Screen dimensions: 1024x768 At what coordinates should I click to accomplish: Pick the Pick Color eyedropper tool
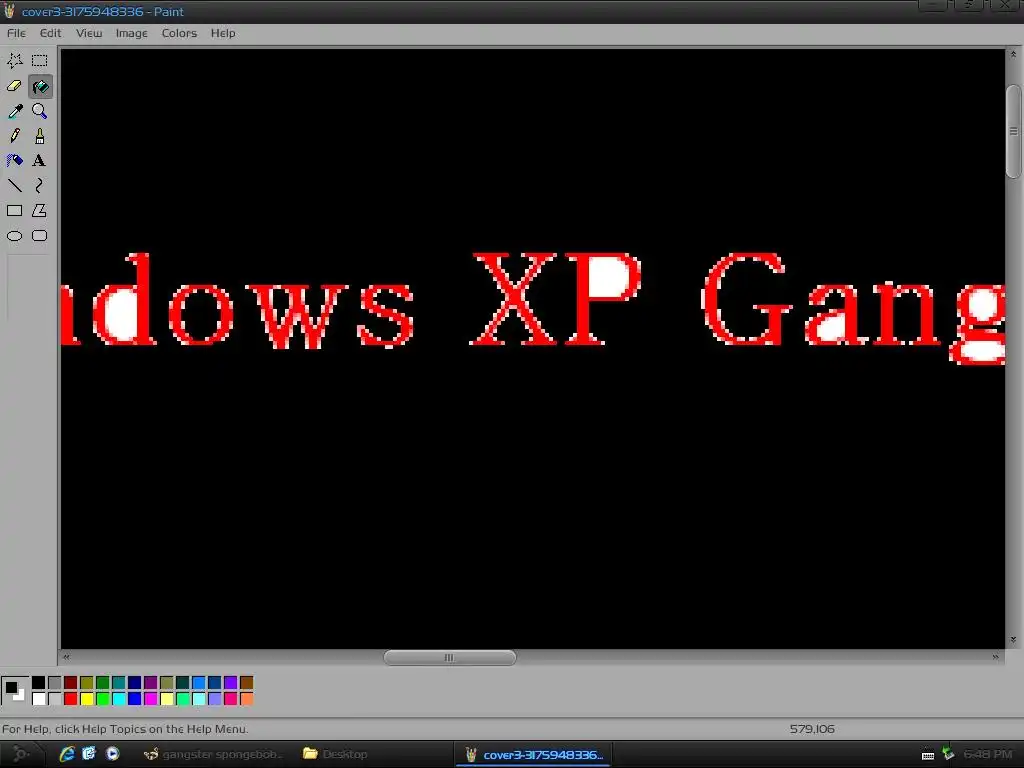[14, 111]
